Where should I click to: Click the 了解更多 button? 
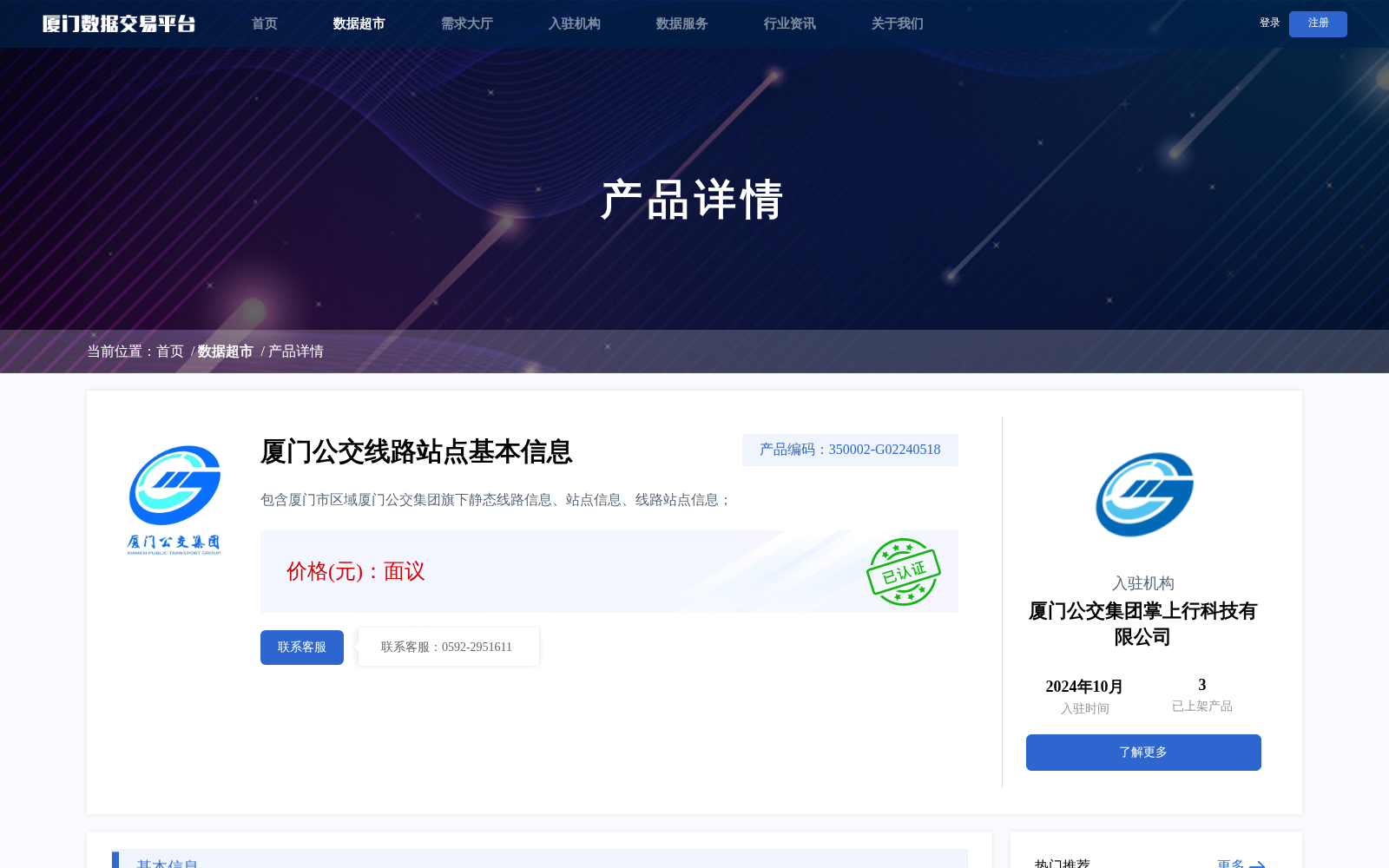tap(1143, 753)
